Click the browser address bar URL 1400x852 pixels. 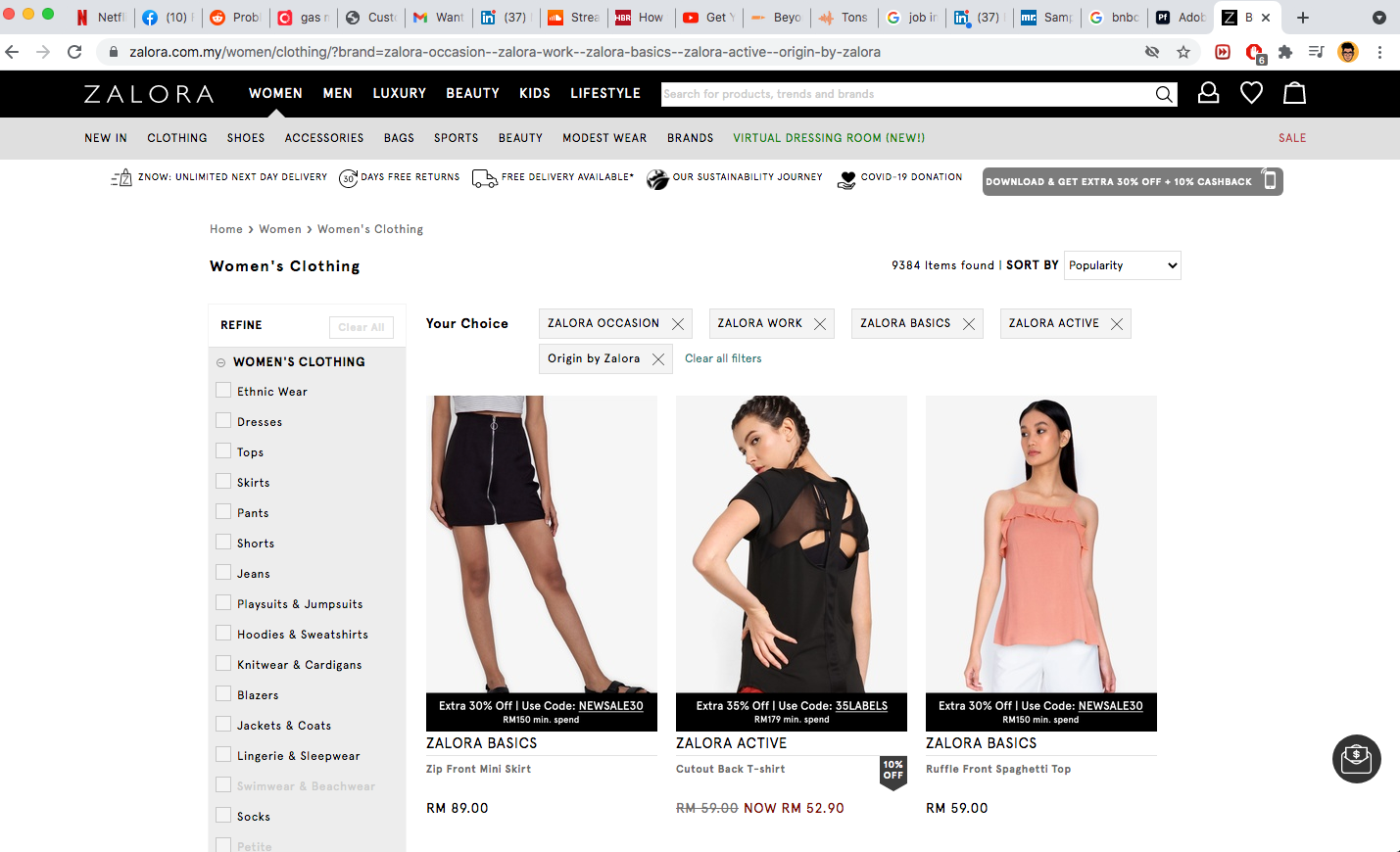(x=505, y=52)
